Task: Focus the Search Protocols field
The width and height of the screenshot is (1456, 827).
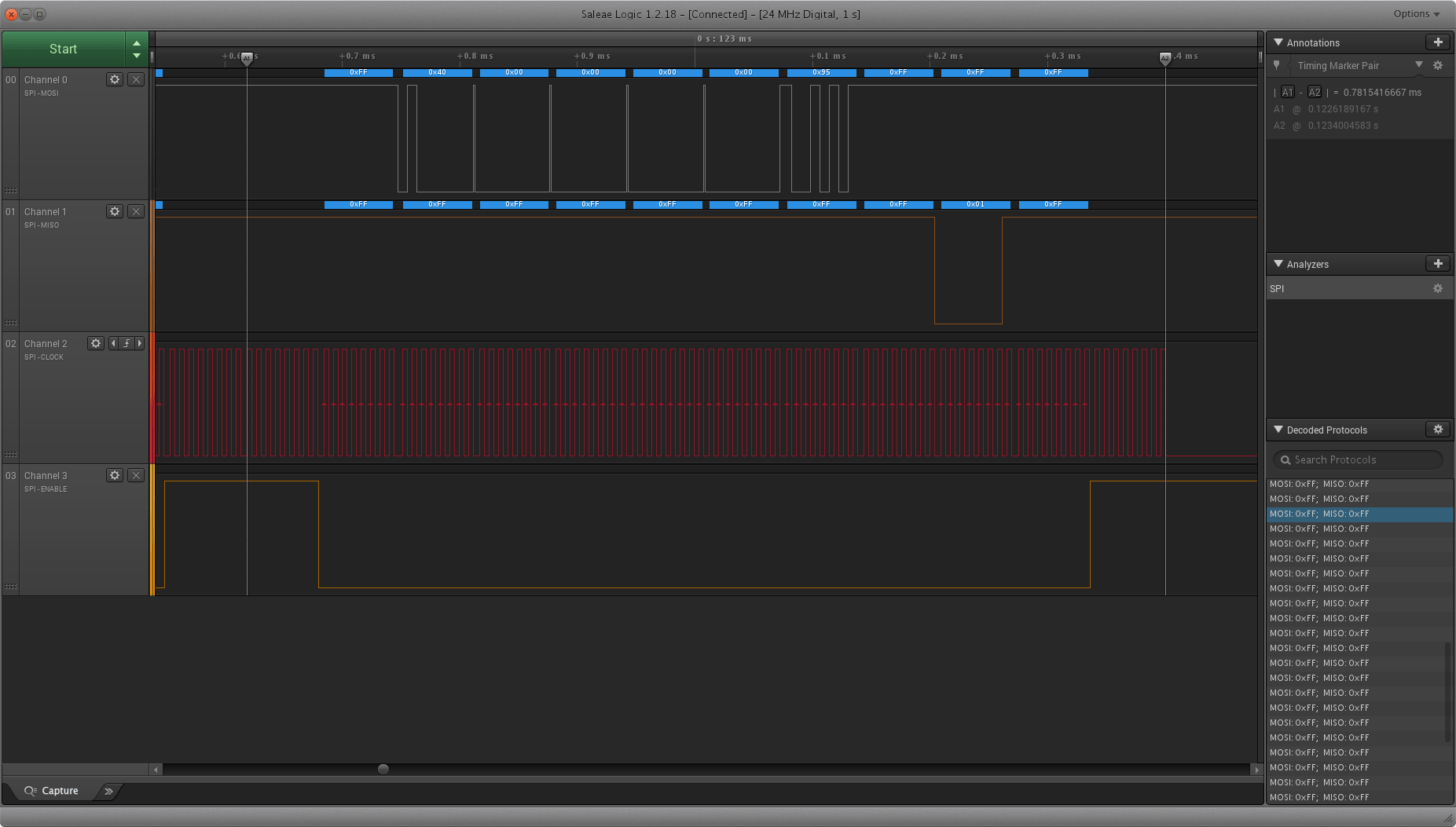Action: [x=1358, y=460]
